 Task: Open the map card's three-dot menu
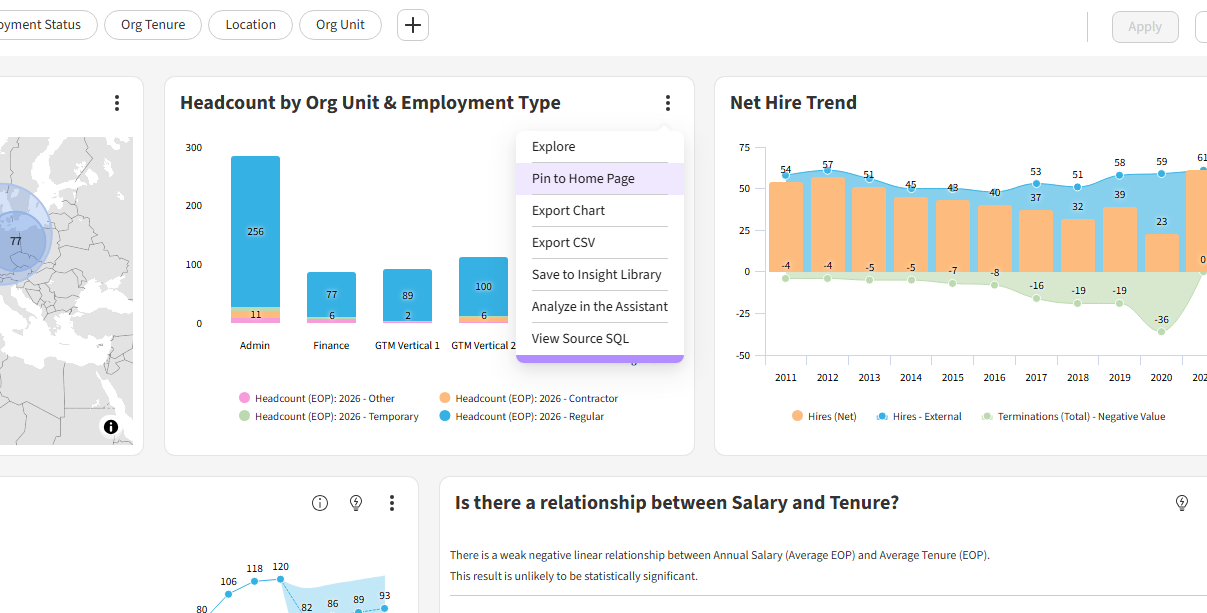[117, 103]
